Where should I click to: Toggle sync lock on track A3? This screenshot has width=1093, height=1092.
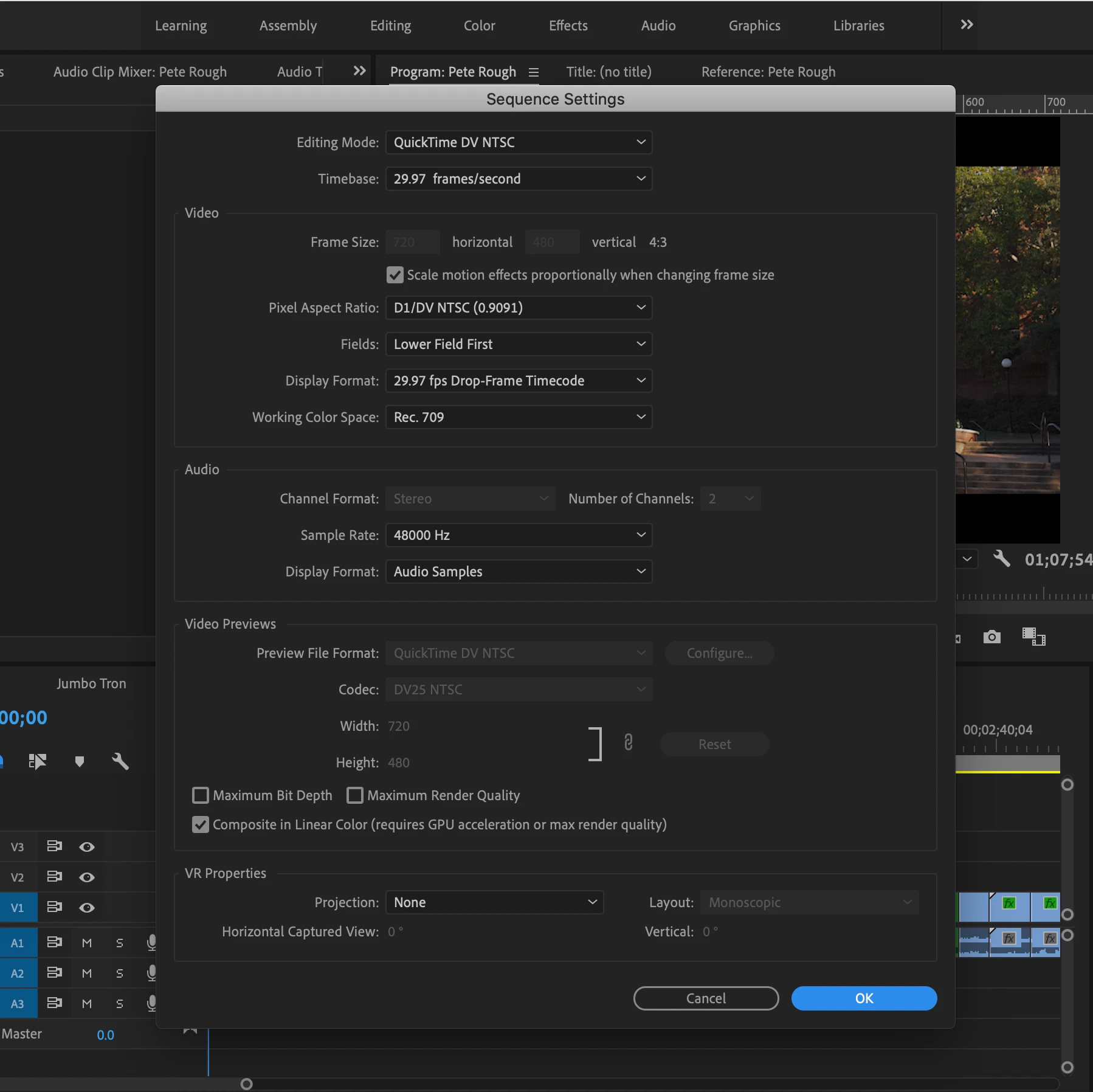point(55,1003)
